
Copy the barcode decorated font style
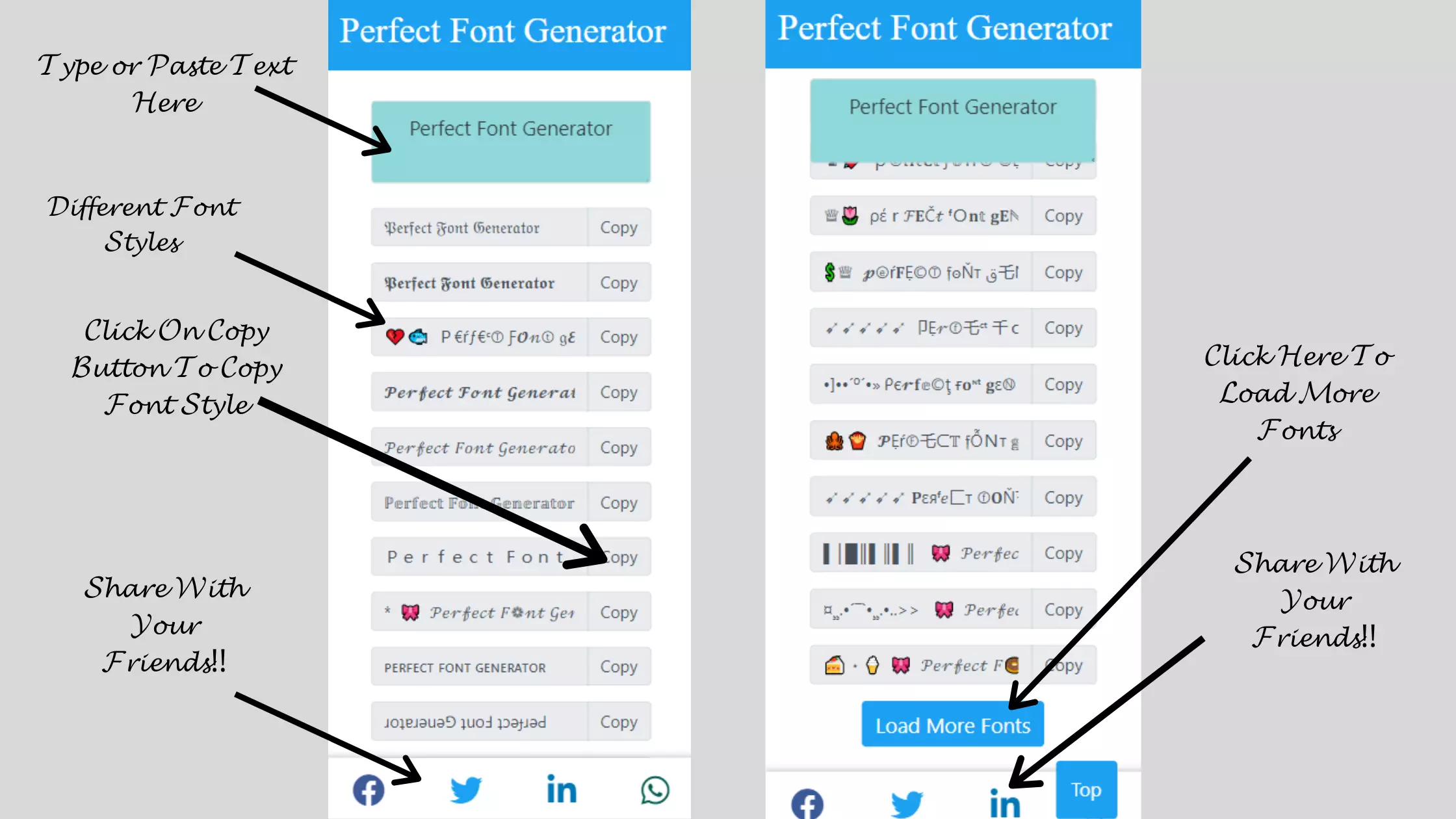tap(1062, 554)
